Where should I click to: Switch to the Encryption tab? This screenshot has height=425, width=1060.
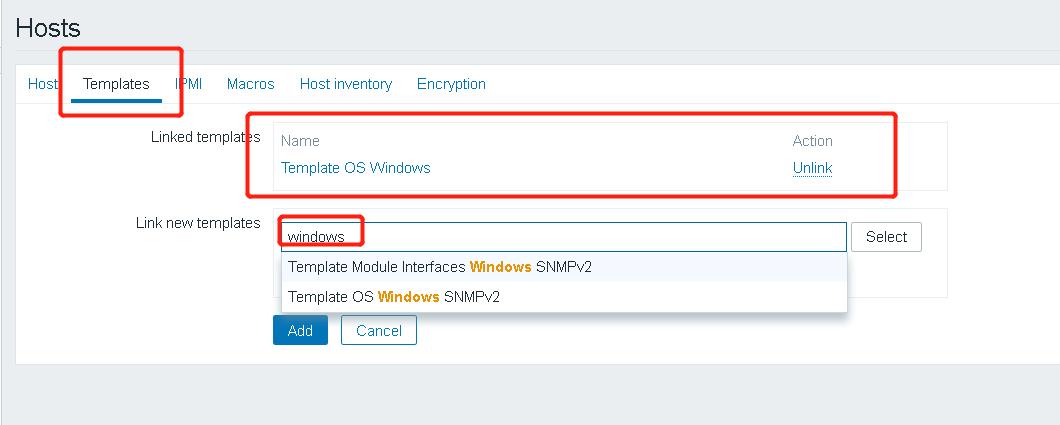click(x=452, y=84)
